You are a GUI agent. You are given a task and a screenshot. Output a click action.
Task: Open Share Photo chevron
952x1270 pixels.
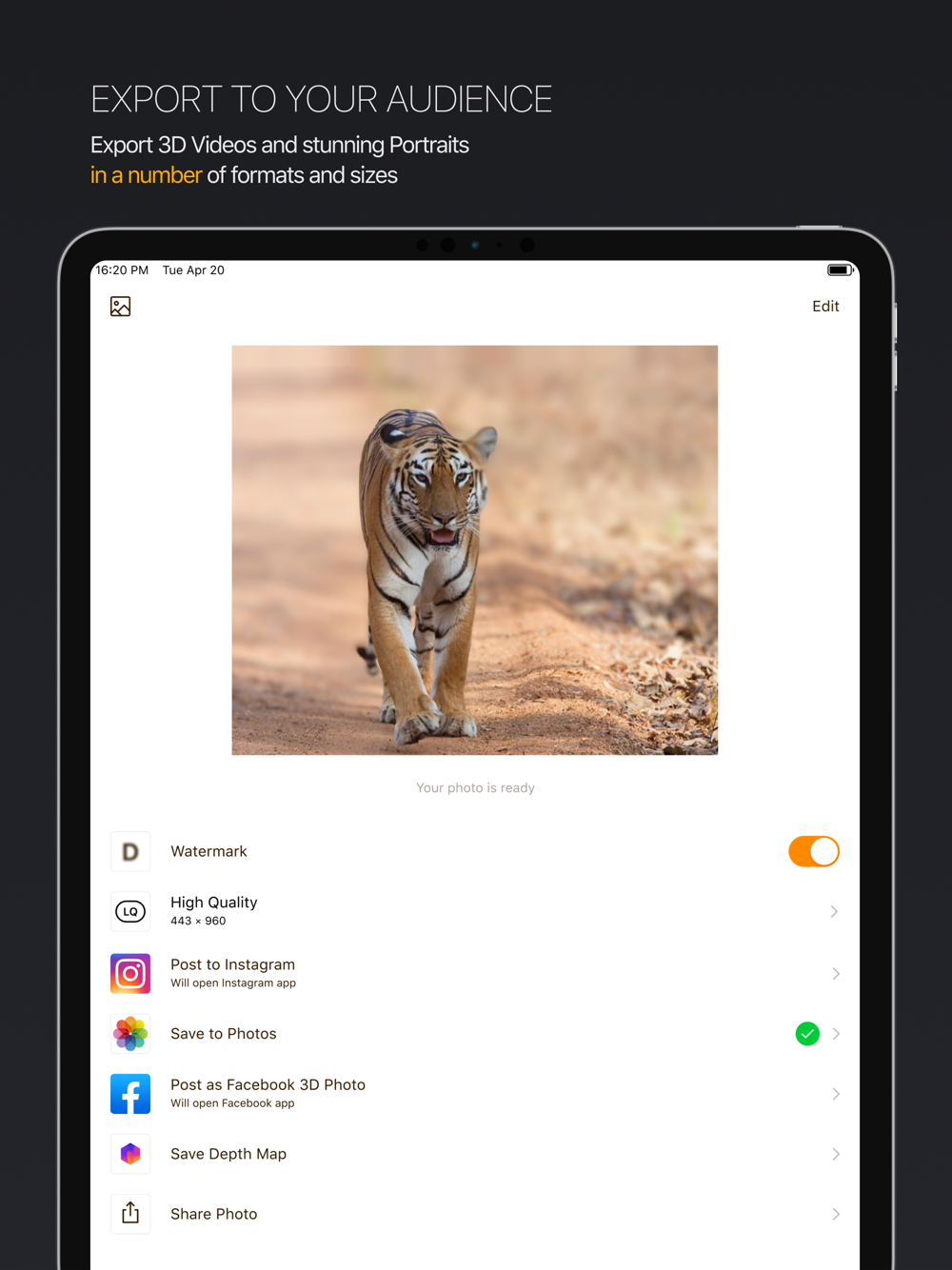point(835,1214)
